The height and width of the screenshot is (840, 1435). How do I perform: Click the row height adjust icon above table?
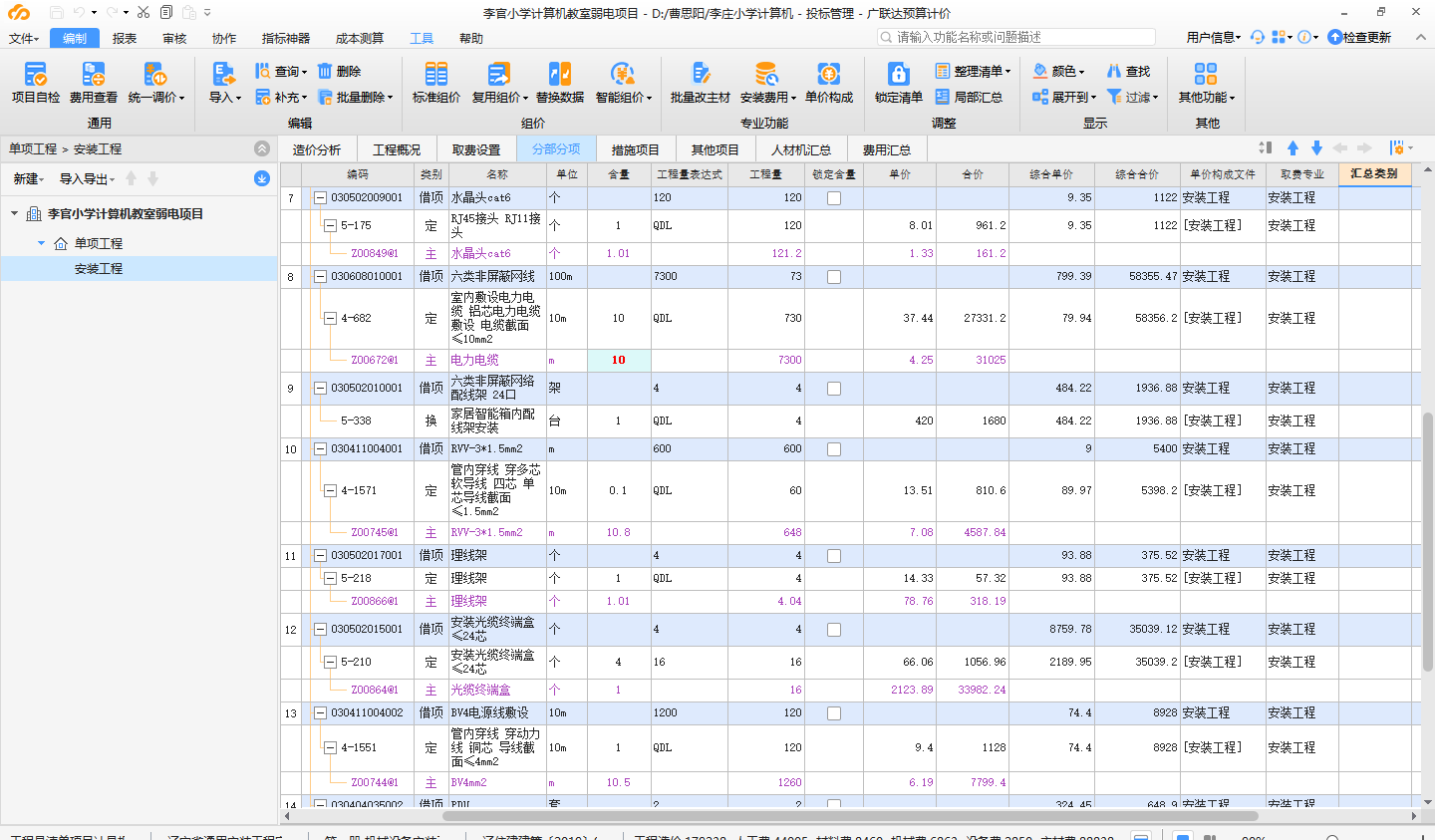pyautogui.click(x=1266, y=147)
